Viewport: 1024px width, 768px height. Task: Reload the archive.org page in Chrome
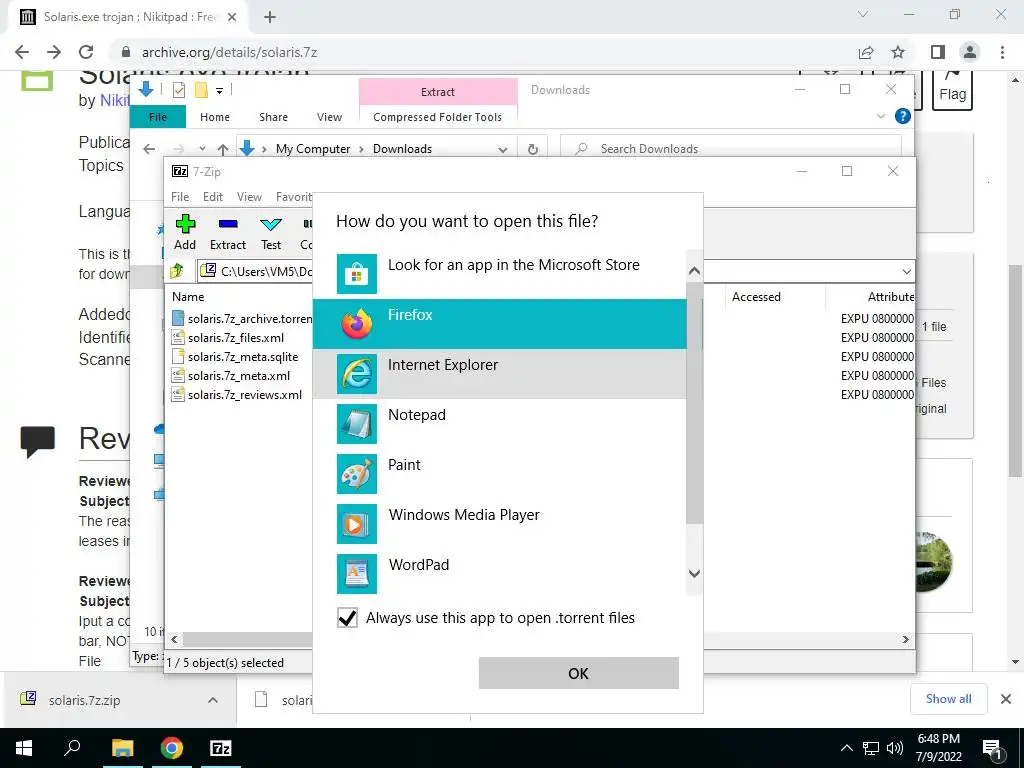point(86,52)
